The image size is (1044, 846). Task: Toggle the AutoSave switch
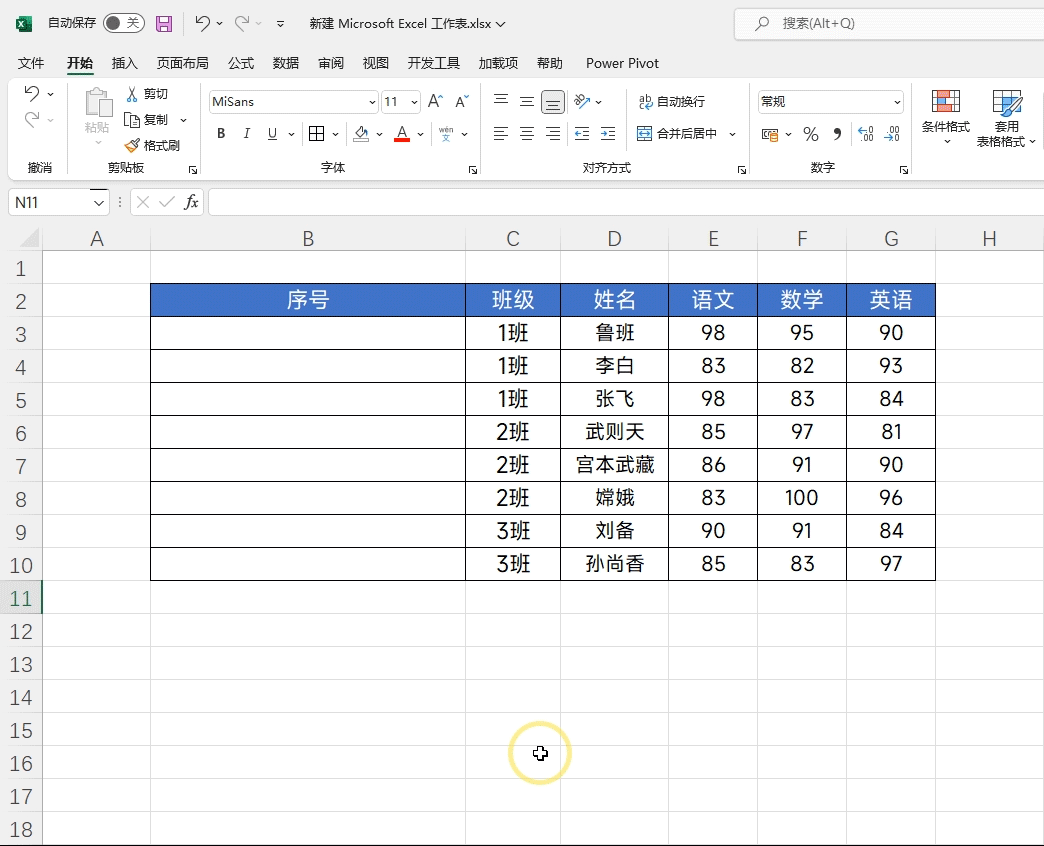pyautogui.click(x=124, y=23)
